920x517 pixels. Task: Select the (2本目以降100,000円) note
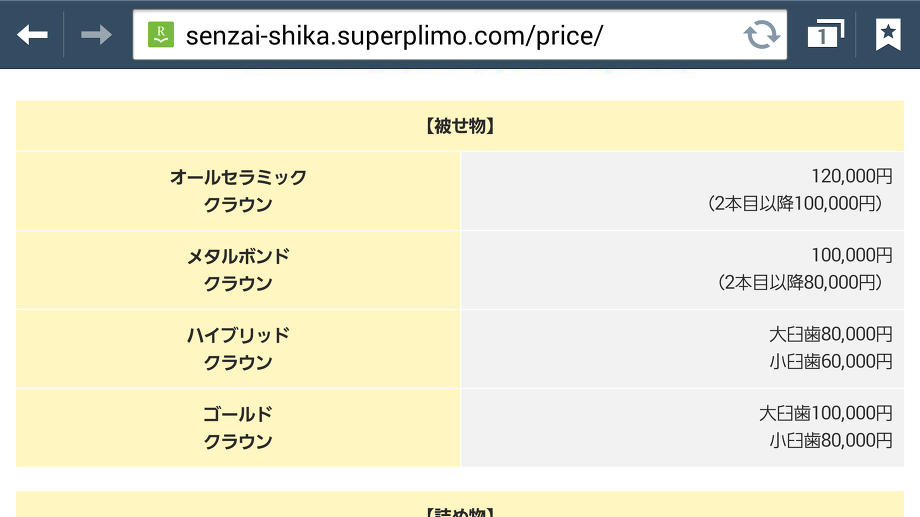795,204
